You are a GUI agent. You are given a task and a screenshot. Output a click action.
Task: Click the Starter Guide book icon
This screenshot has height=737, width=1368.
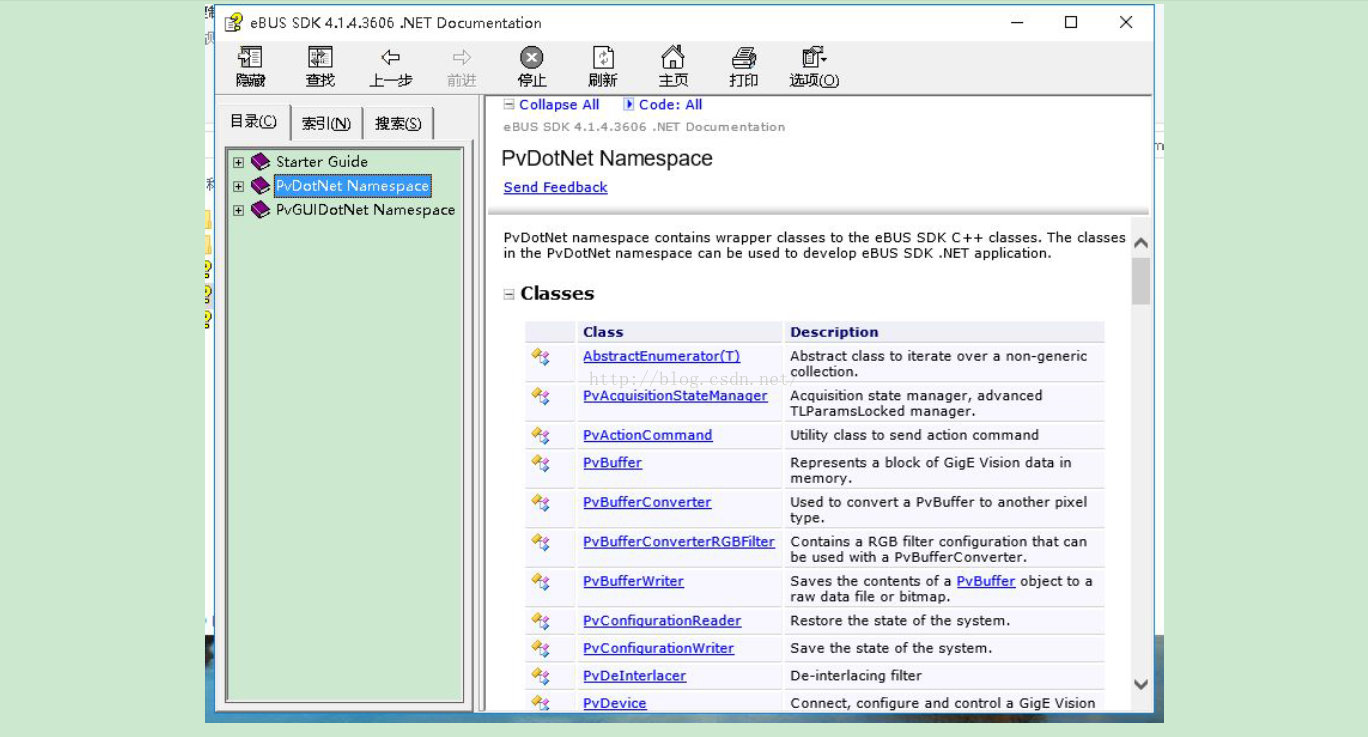tap(260, 161)
